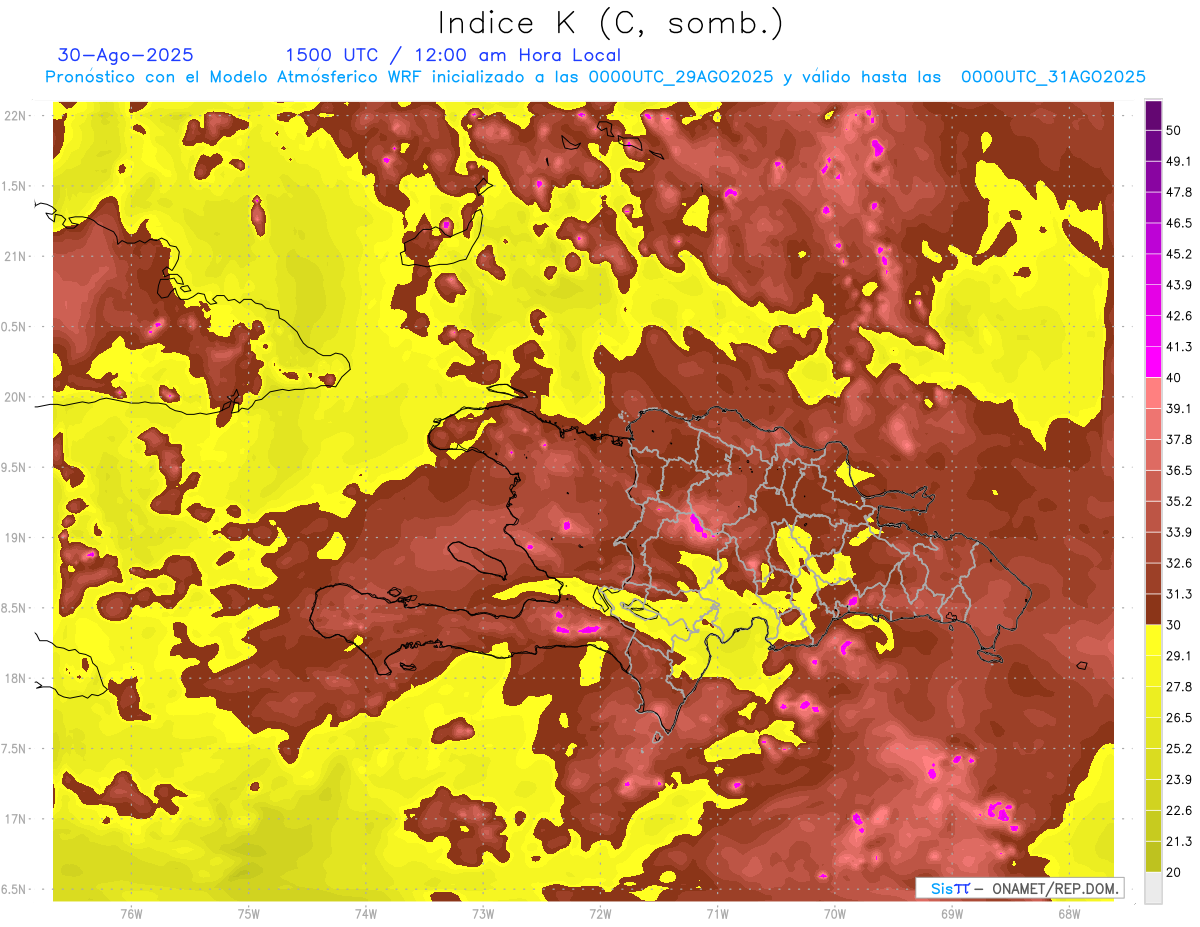Click the '69W' longitude label
Screen dimensions: 1200x927
tap(952, 913)
